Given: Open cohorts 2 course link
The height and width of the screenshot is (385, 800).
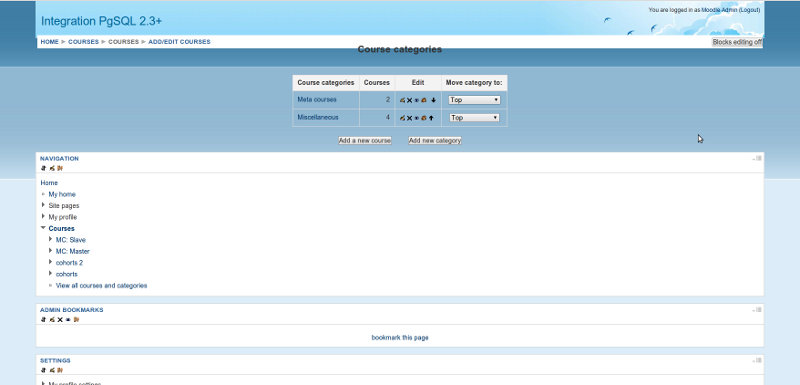Looking at the screenshot, I should click(x=69, y=263).
